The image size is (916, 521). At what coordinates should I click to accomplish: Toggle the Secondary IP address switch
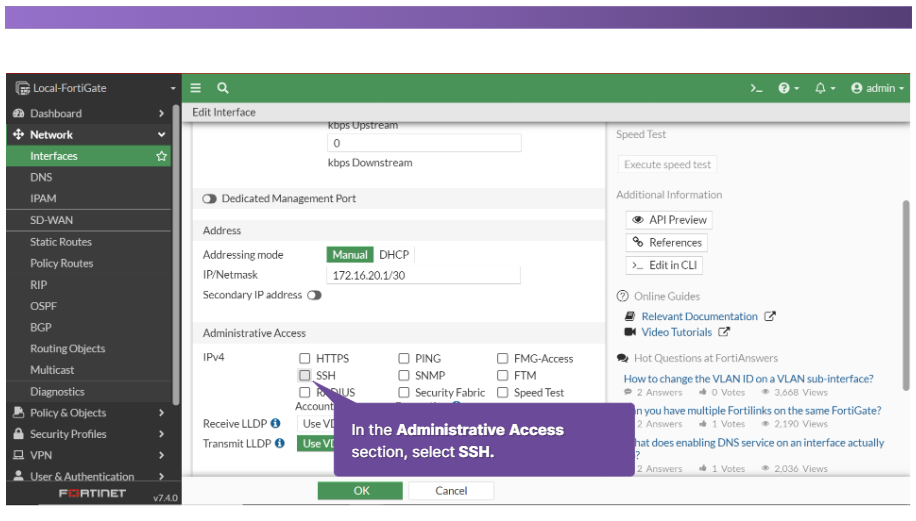point(314,295)
